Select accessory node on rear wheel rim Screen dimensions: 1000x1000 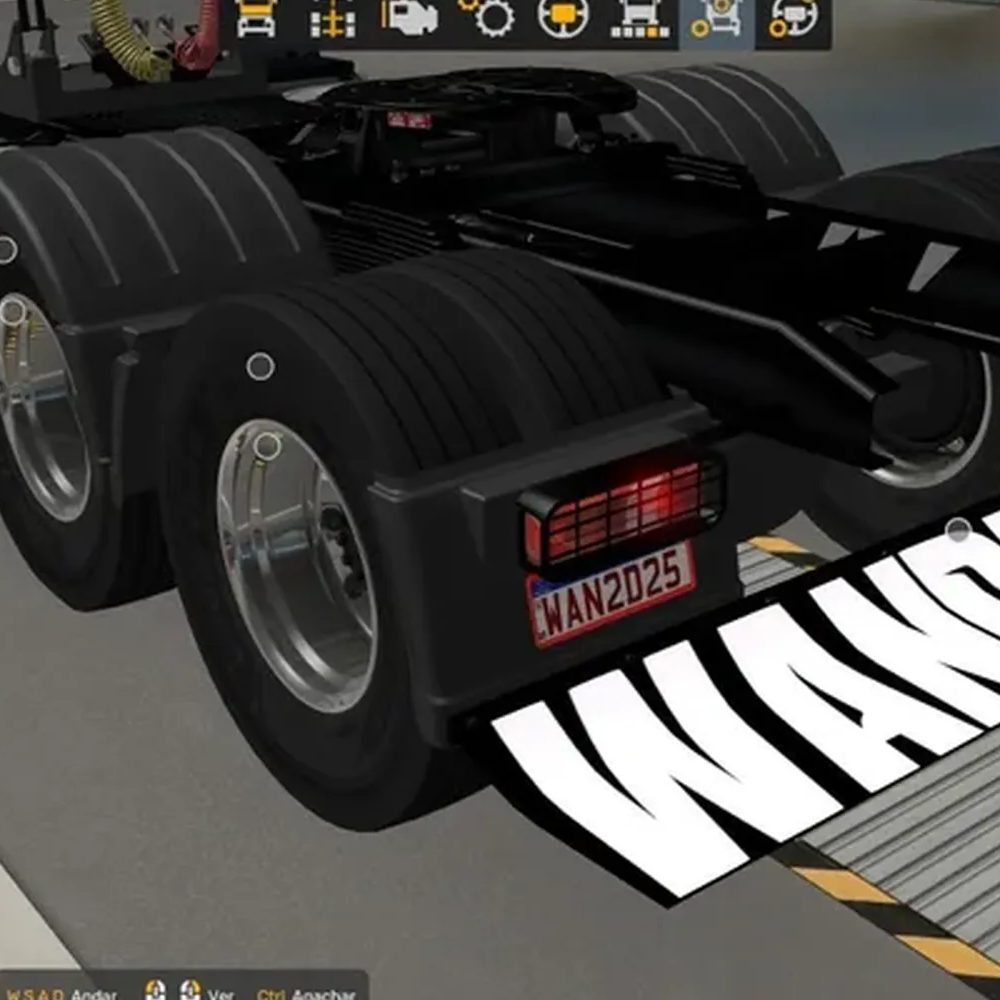(x=267, y=446)
